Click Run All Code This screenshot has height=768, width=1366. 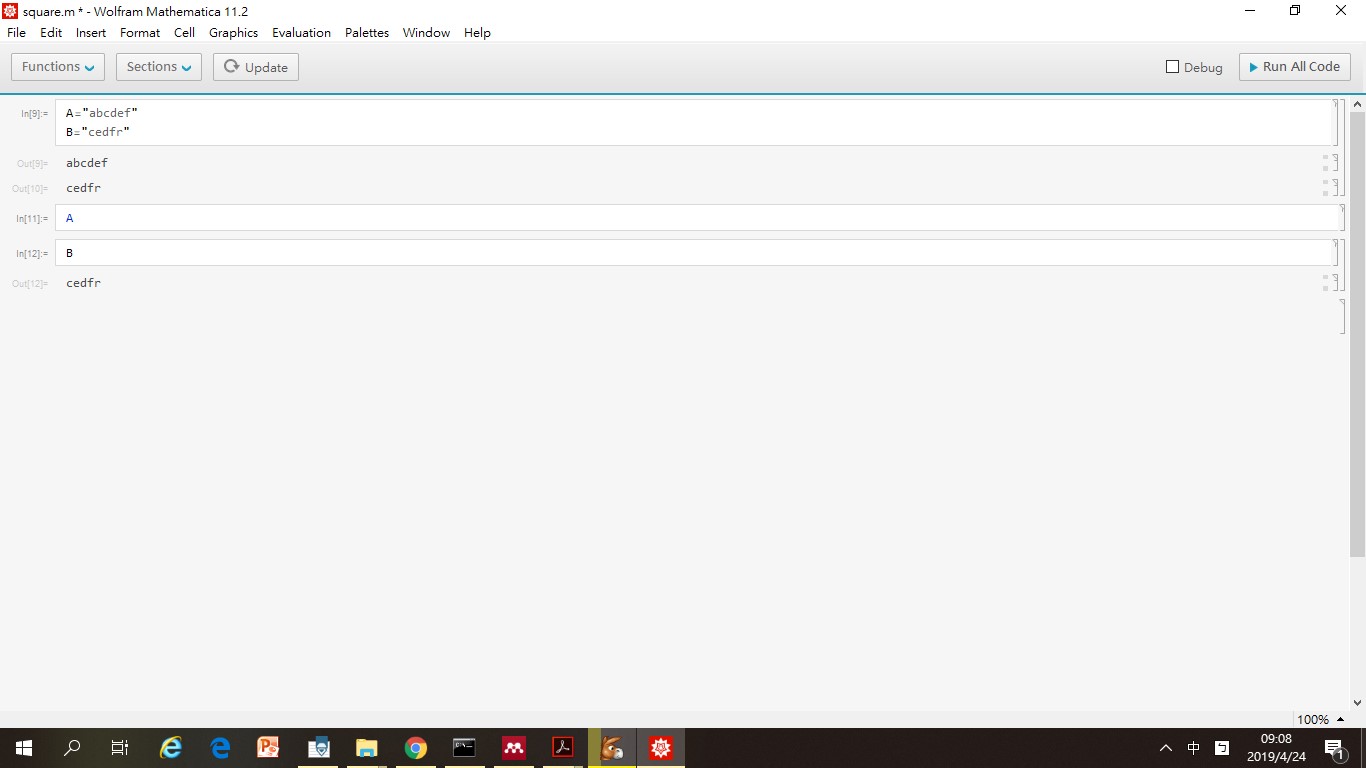point(1295,67)
